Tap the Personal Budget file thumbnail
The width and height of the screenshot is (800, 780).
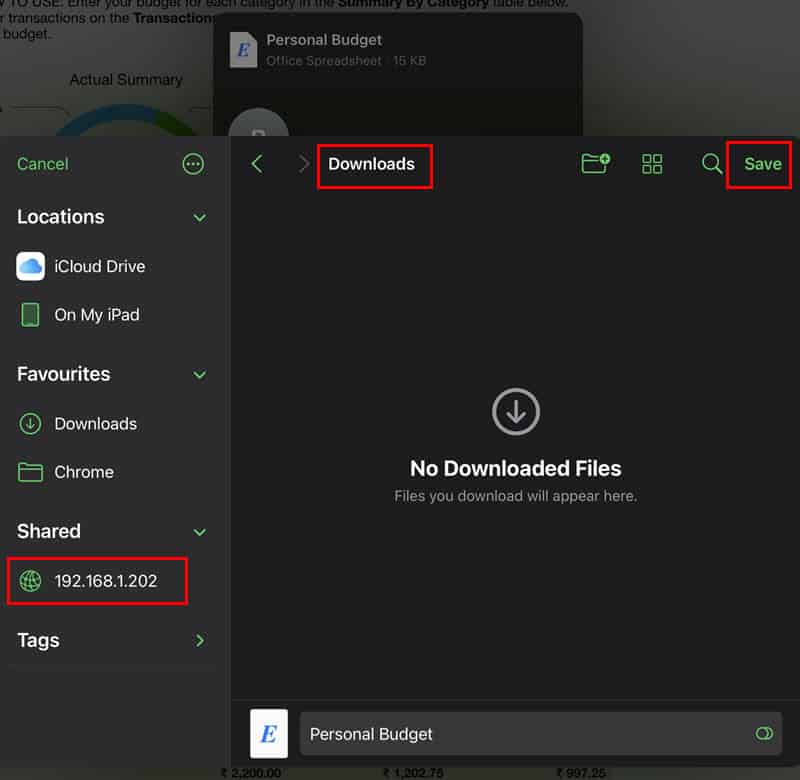tap(269, 734)
